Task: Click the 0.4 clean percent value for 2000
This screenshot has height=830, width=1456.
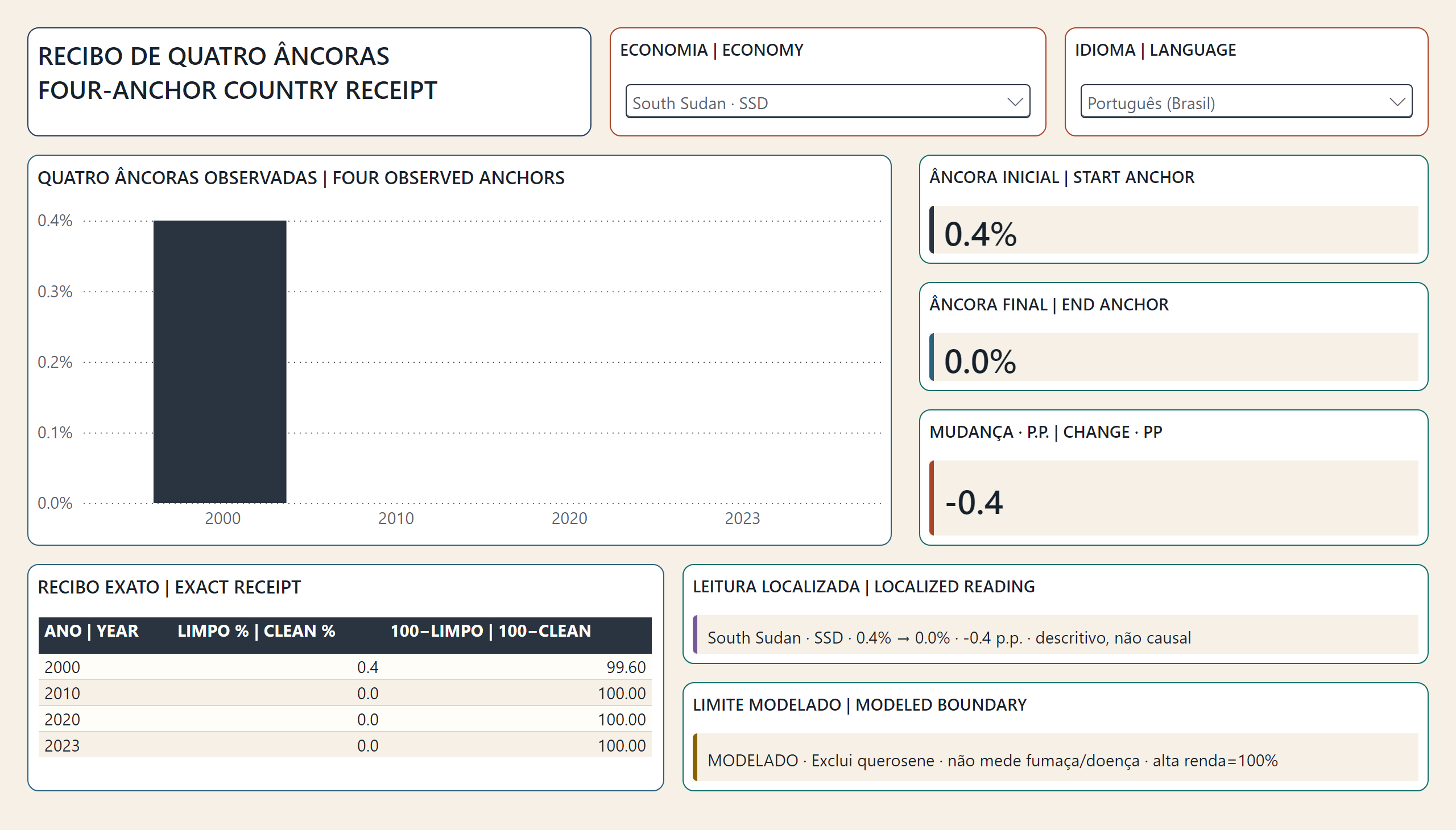Action: (x=368, y=667)
